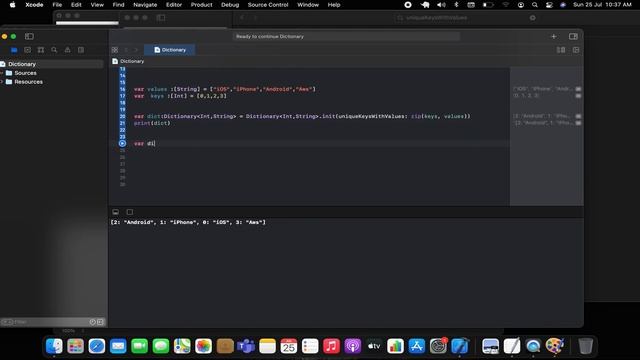
Task: Click the stop execution square button
Action: pyautogui.click(x=130, y=212)
